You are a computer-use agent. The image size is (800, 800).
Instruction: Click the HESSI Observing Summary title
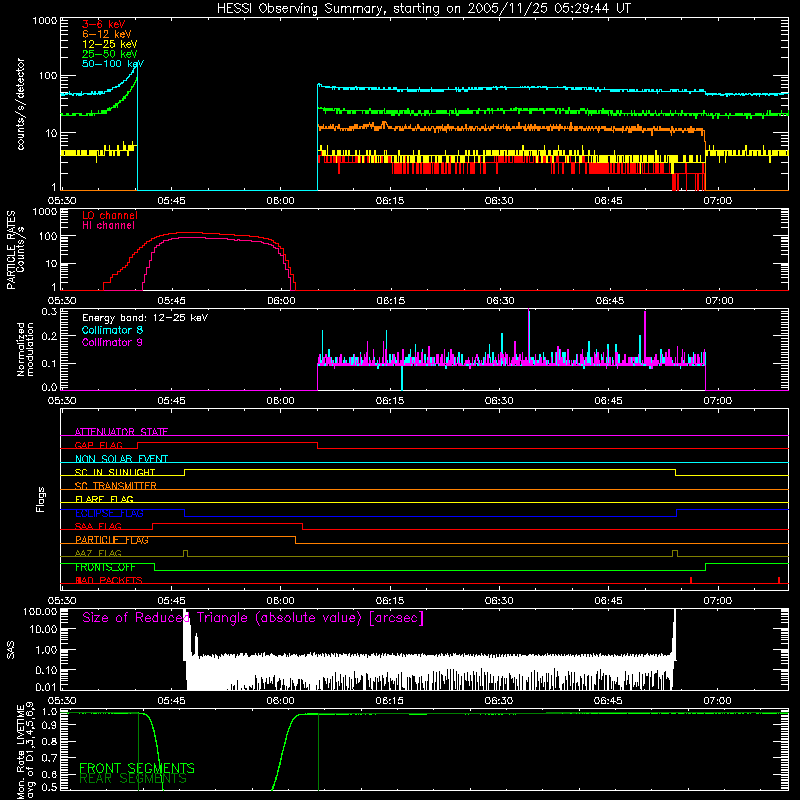click(423, 8)
